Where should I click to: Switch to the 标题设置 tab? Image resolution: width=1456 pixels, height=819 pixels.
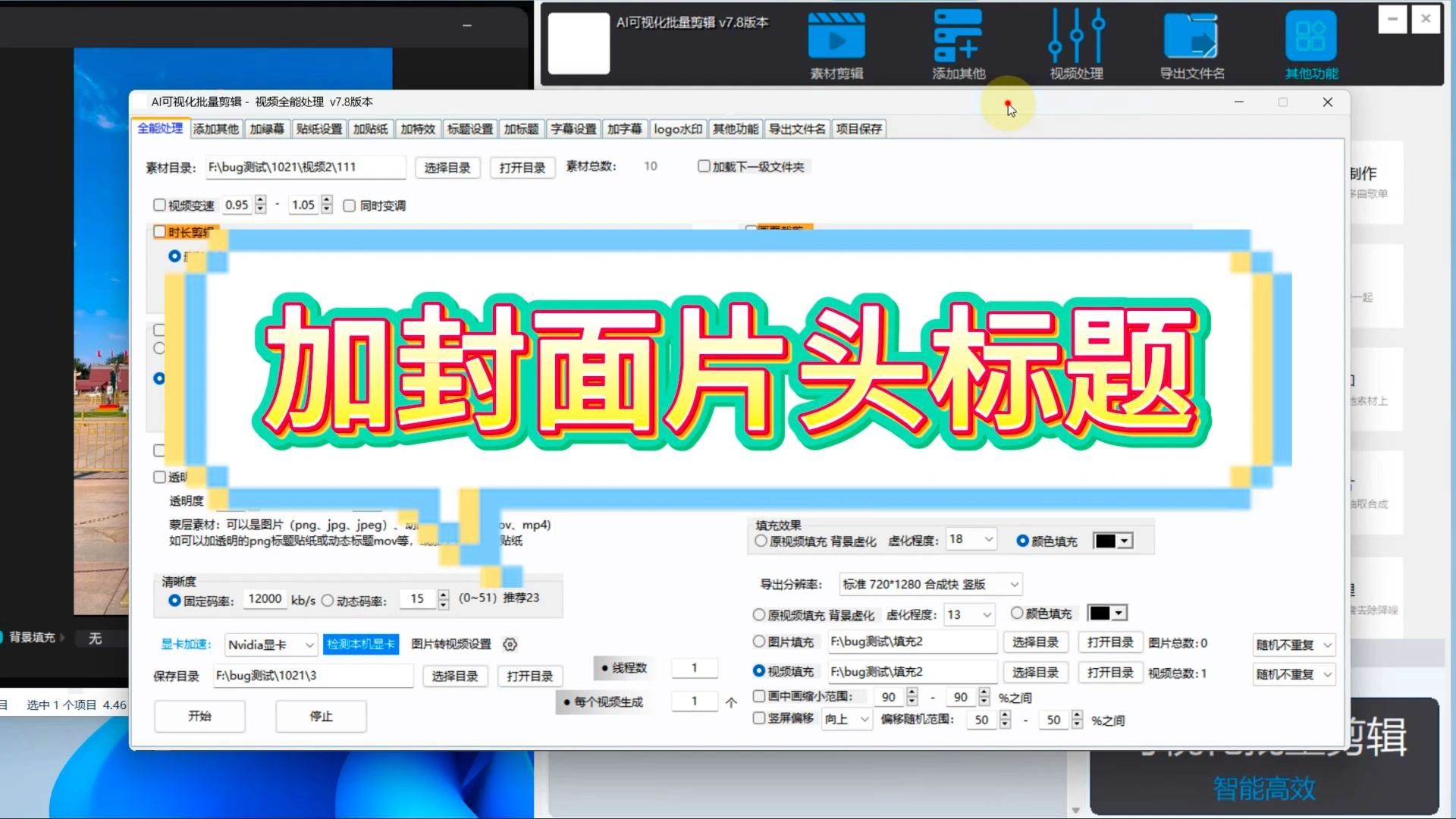pos(470,129)
